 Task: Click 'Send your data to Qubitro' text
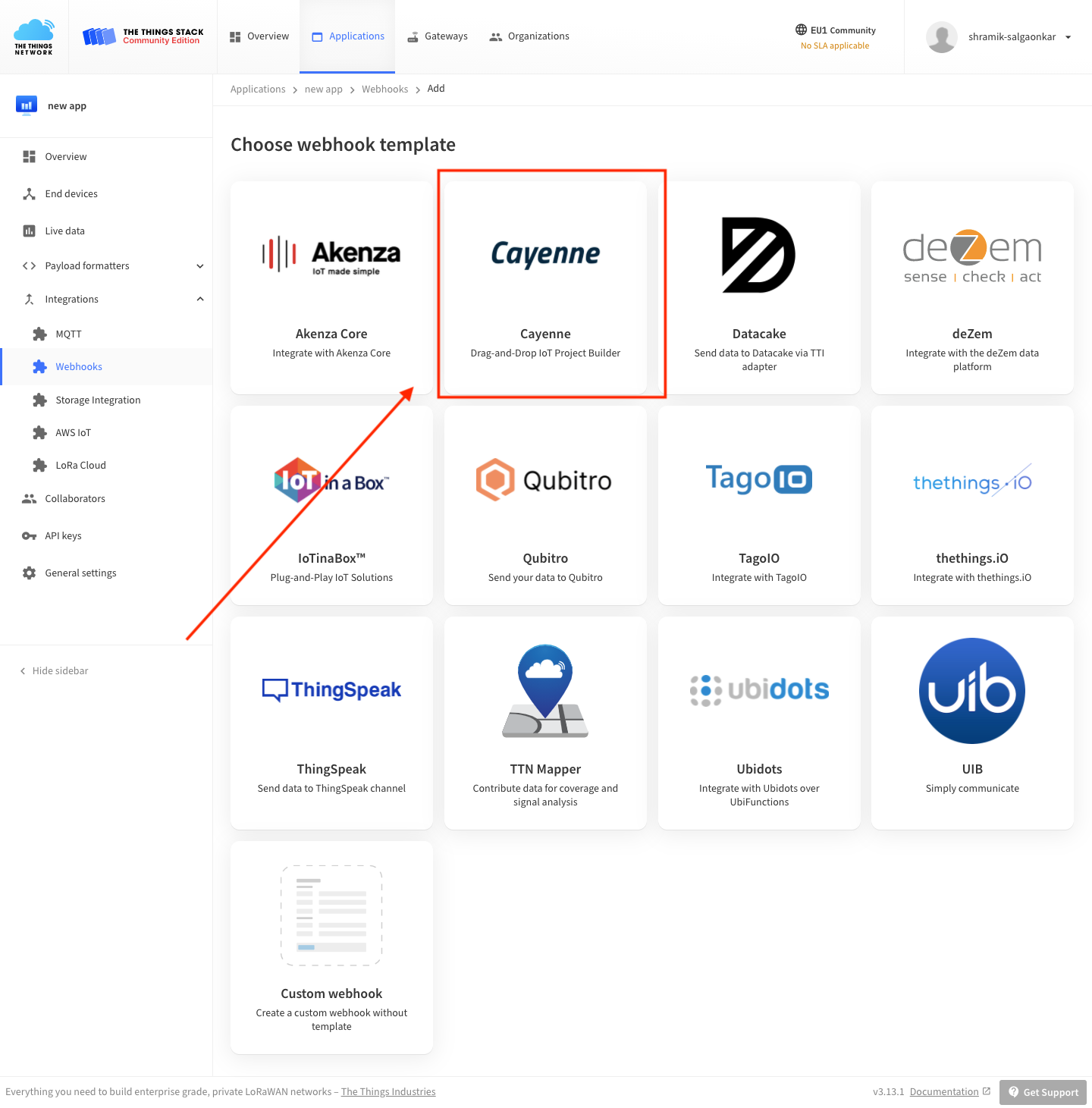click(x=545, y=578)
